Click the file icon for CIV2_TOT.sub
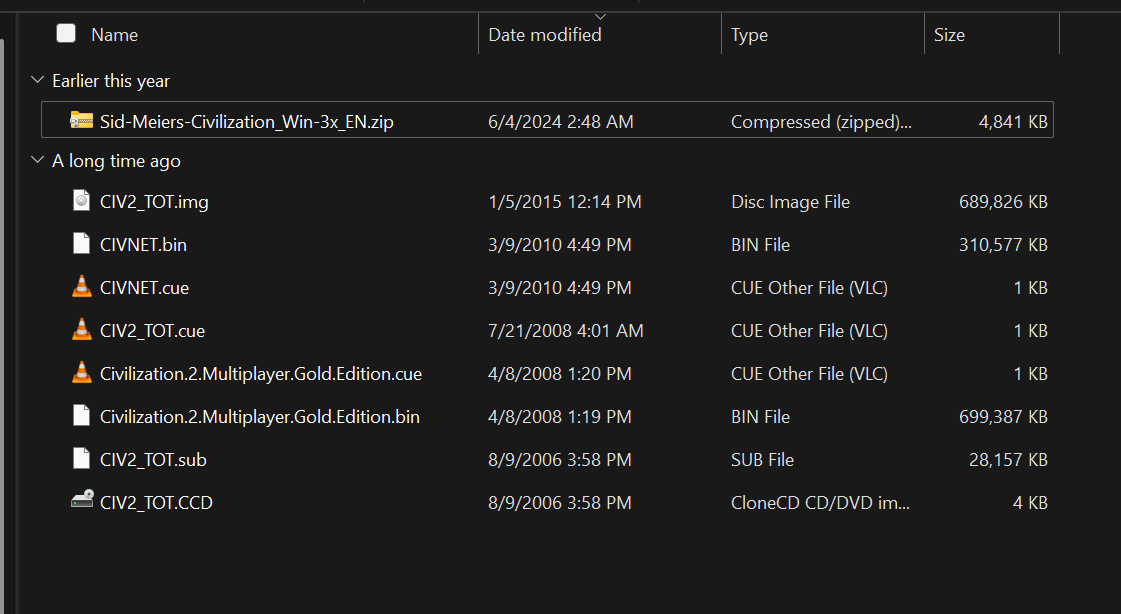This screenshot has width=1121, height=614. 82,459
